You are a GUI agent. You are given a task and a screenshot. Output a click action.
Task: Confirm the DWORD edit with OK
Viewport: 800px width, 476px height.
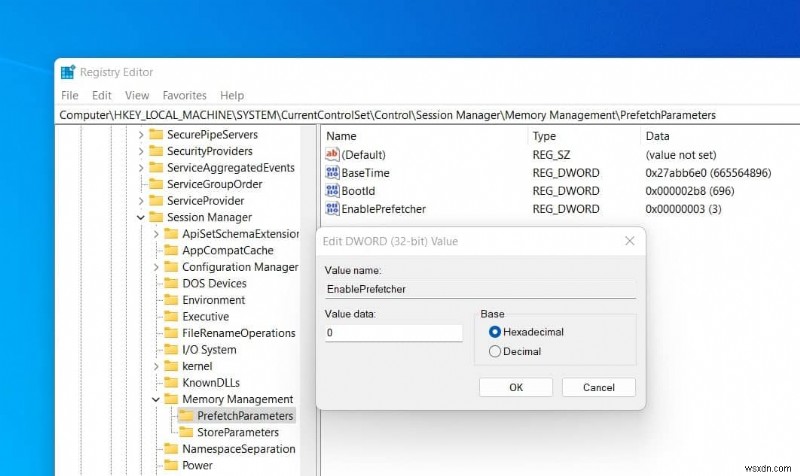pyautogui.click(x=516, y=387)
